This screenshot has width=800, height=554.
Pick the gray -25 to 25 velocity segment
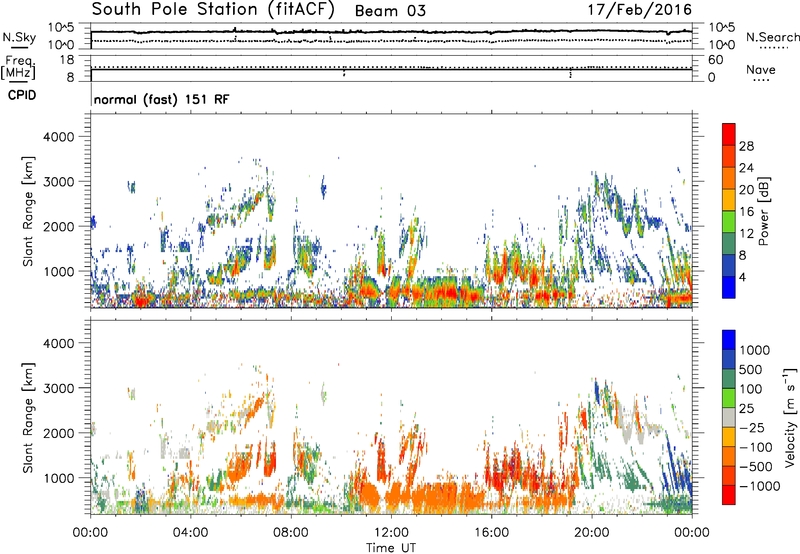coord(729,417)
